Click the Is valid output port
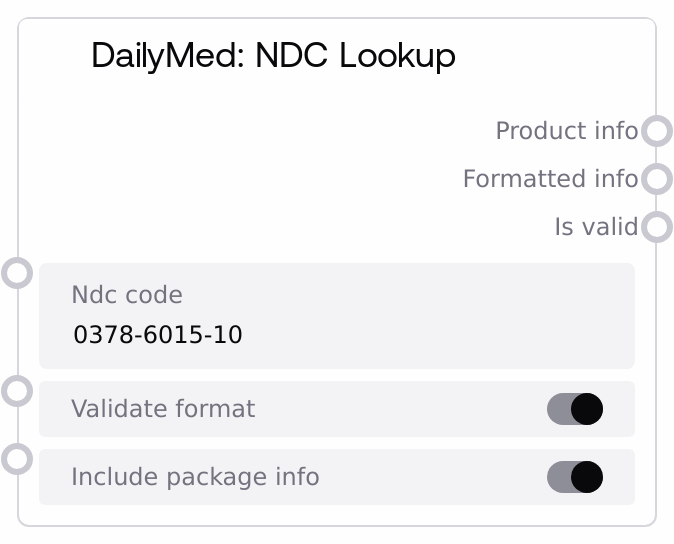Viewport: 674px width, 544px height. [x=656, y=227]
